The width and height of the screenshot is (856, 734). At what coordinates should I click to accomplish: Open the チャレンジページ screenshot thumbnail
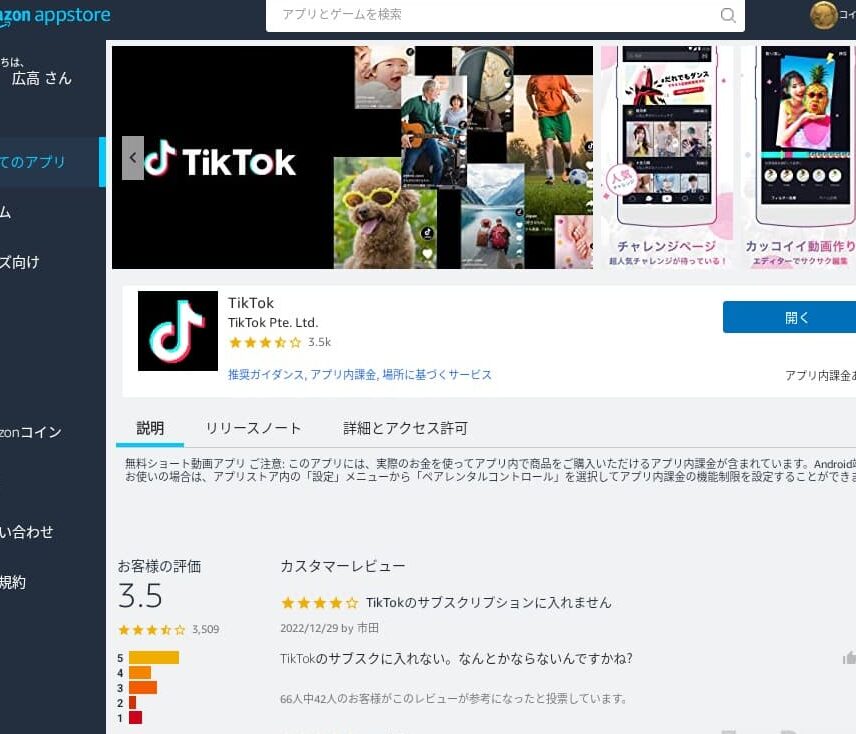(x=666, y=157)
